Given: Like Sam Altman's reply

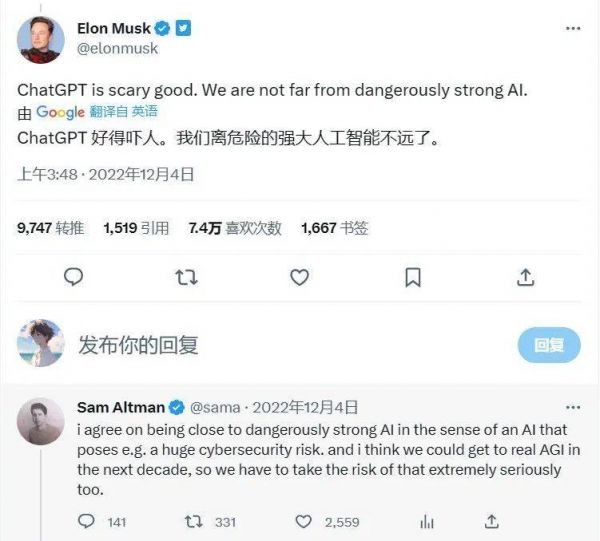Looking at the screenshot, I should [304, 521].
